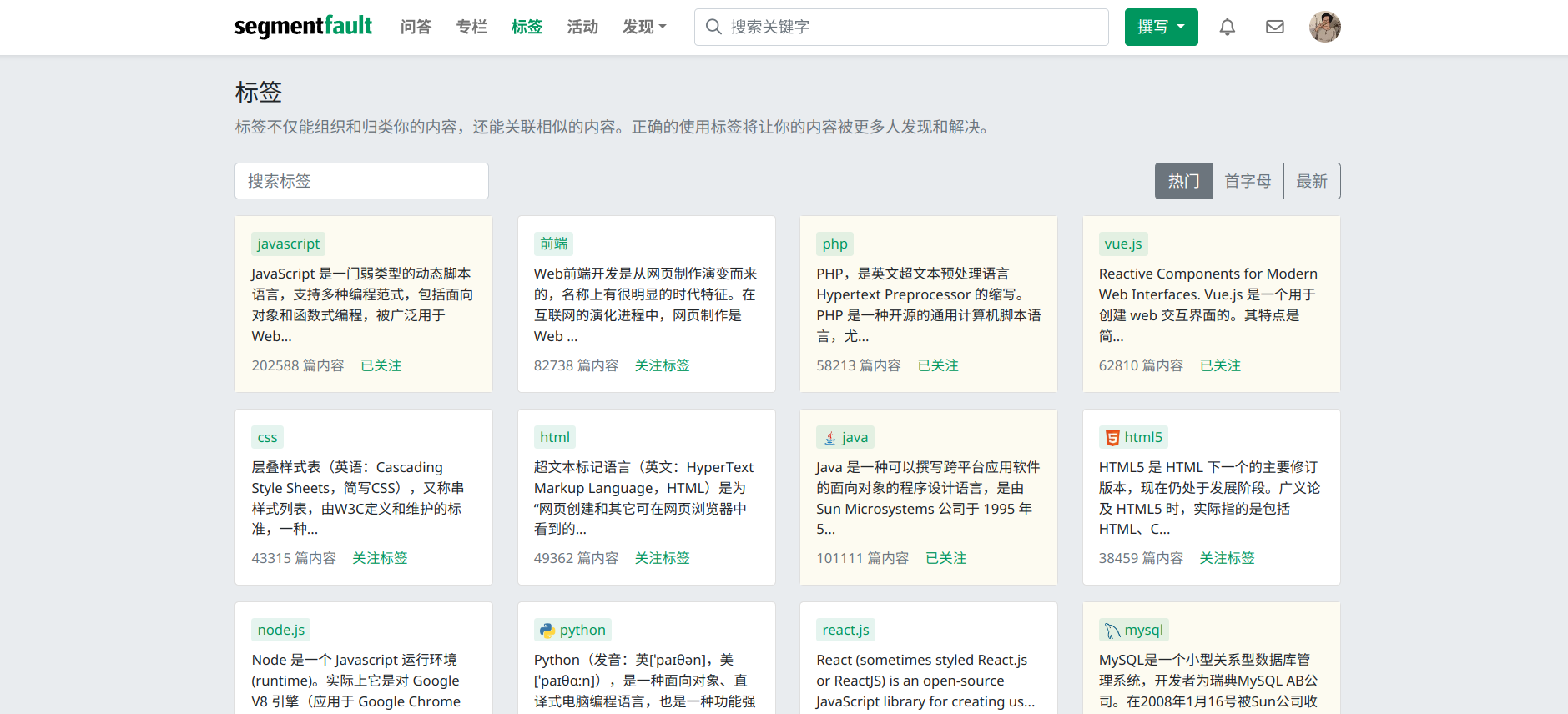
Task: Click the 58213 篇内容 count for php
Action: 859,365
